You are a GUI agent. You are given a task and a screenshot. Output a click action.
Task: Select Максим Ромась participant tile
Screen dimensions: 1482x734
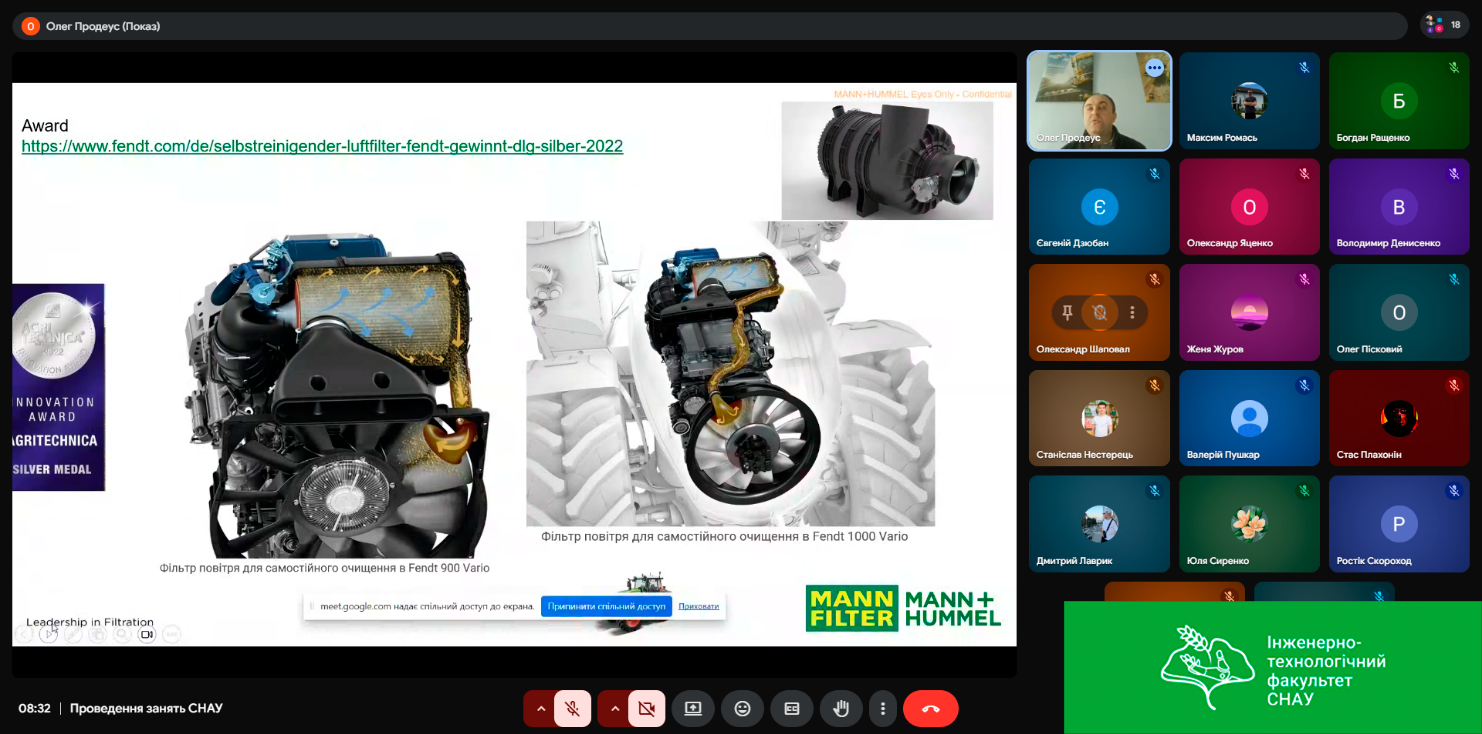(x=1249, y=101)
